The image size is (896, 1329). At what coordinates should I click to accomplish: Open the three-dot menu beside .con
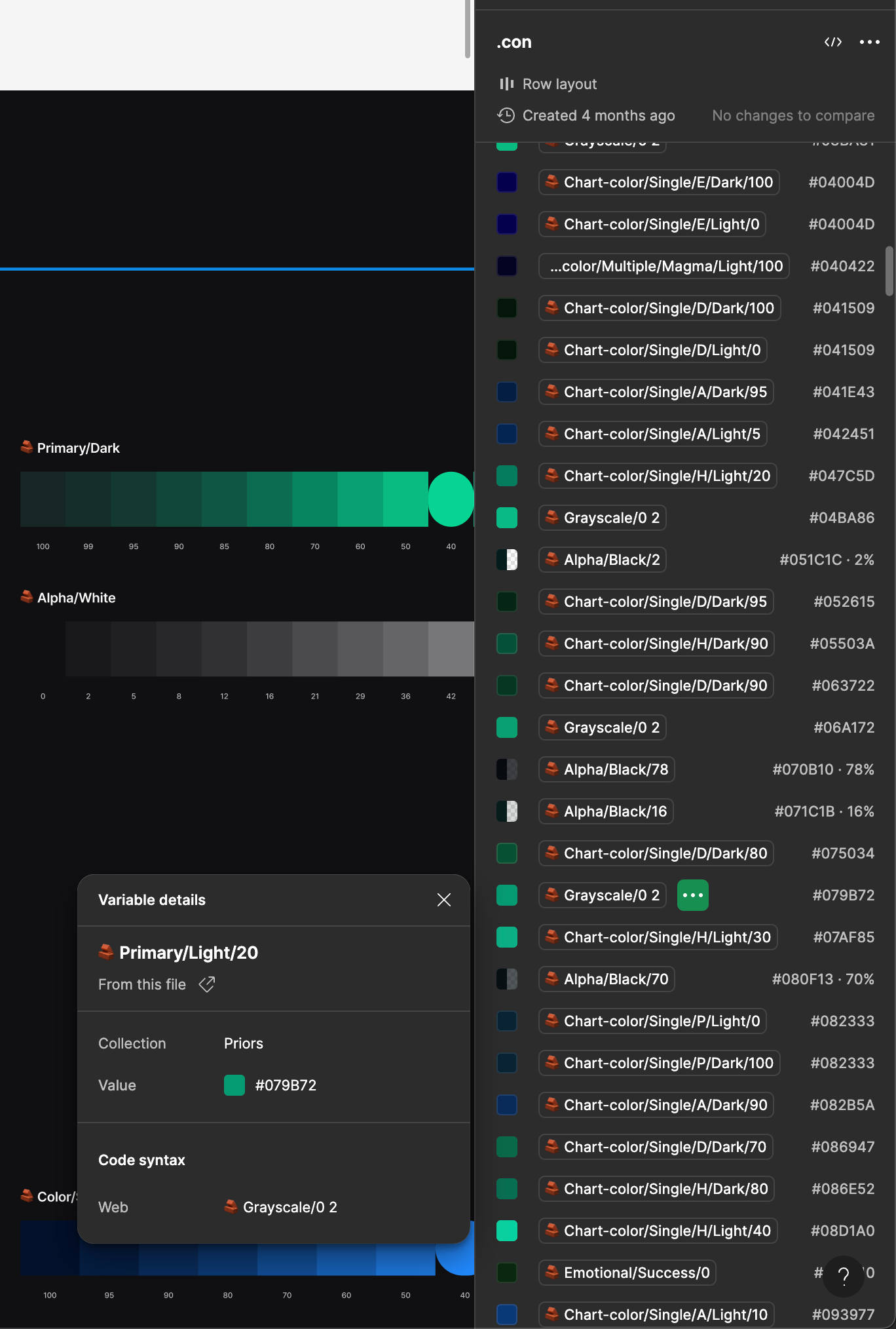pyautogui.click(x=869, y=42)
